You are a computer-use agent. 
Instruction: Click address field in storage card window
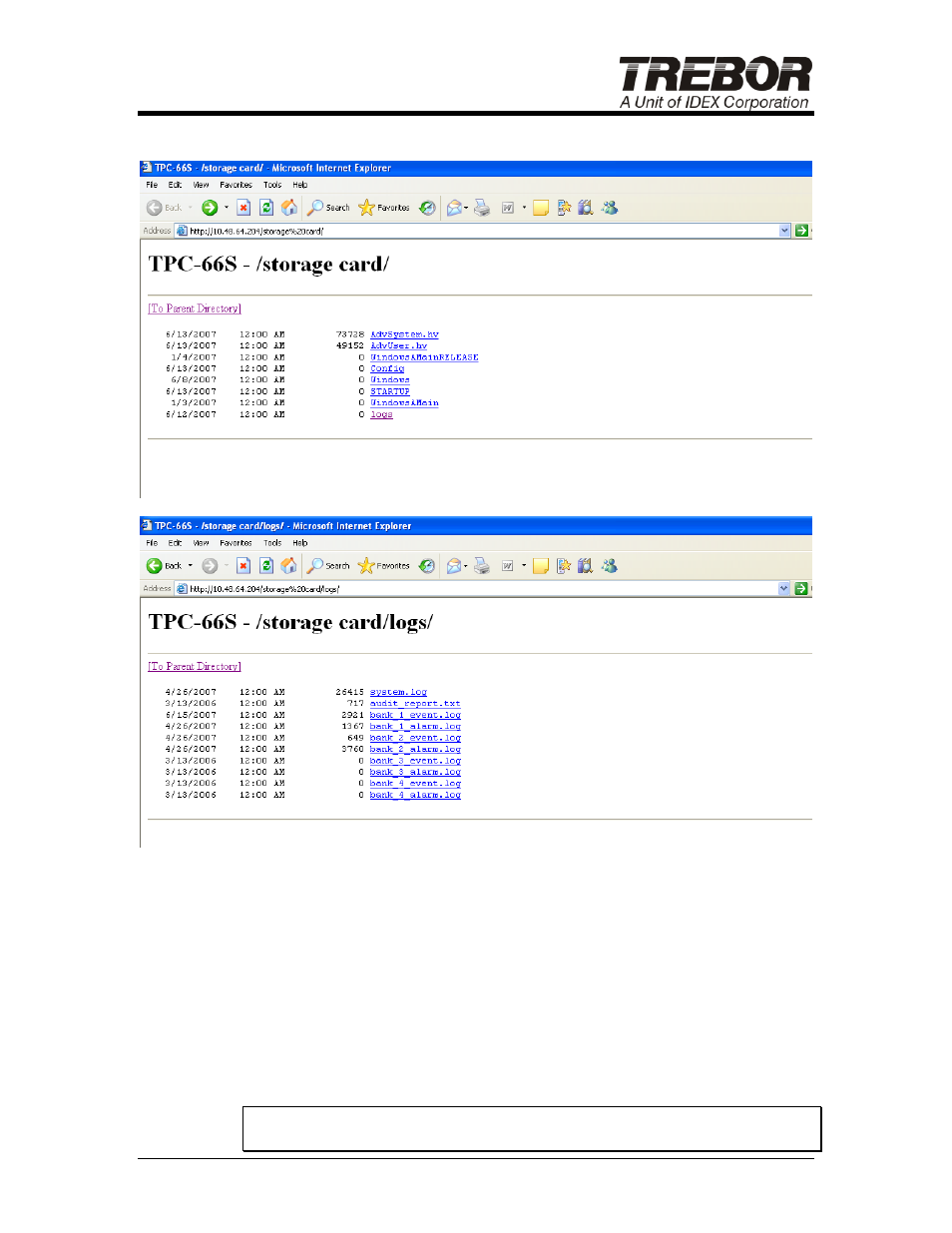point(483,231)
